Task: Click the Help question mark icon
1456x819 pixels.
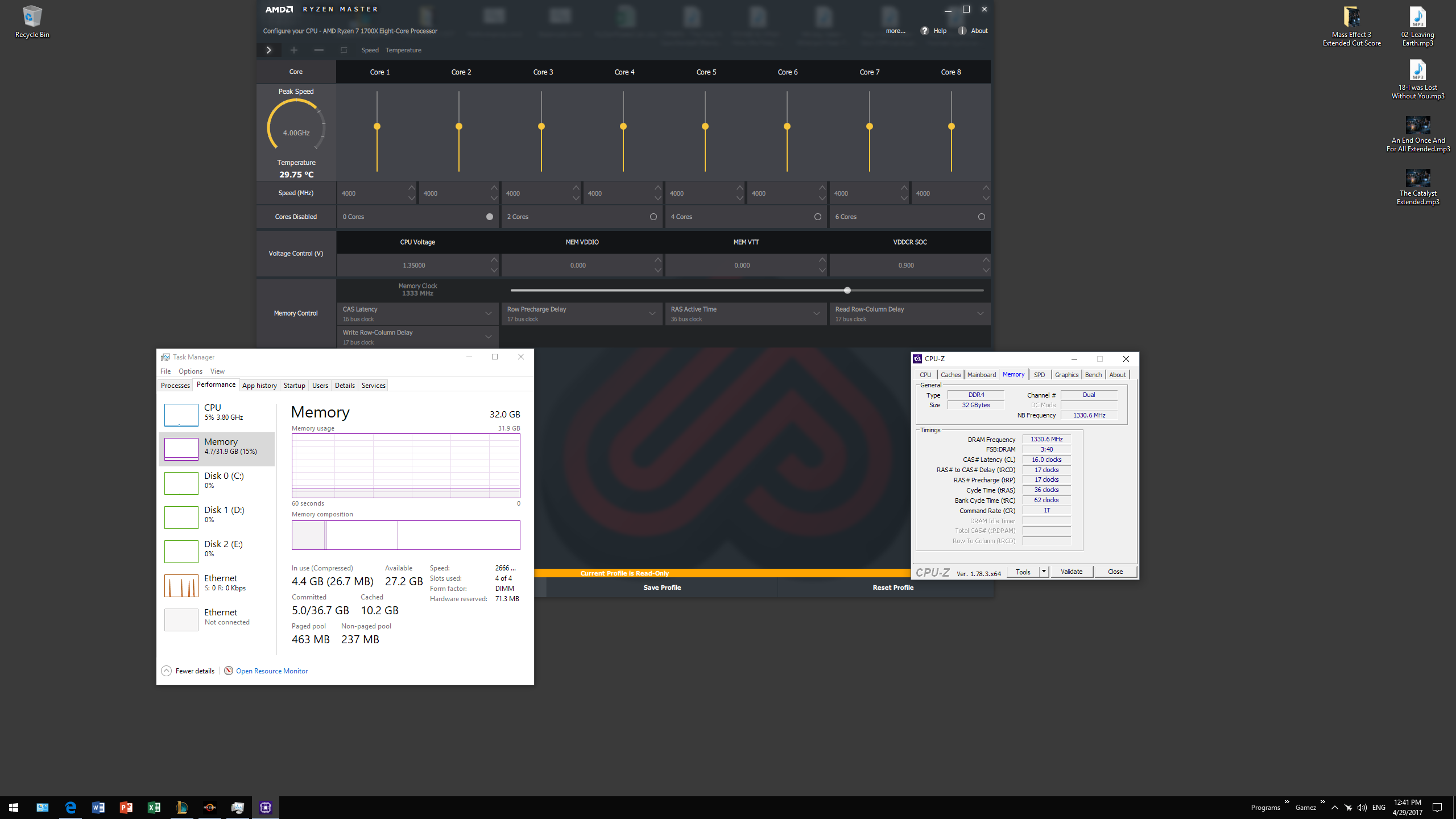Action: point(925,31)
